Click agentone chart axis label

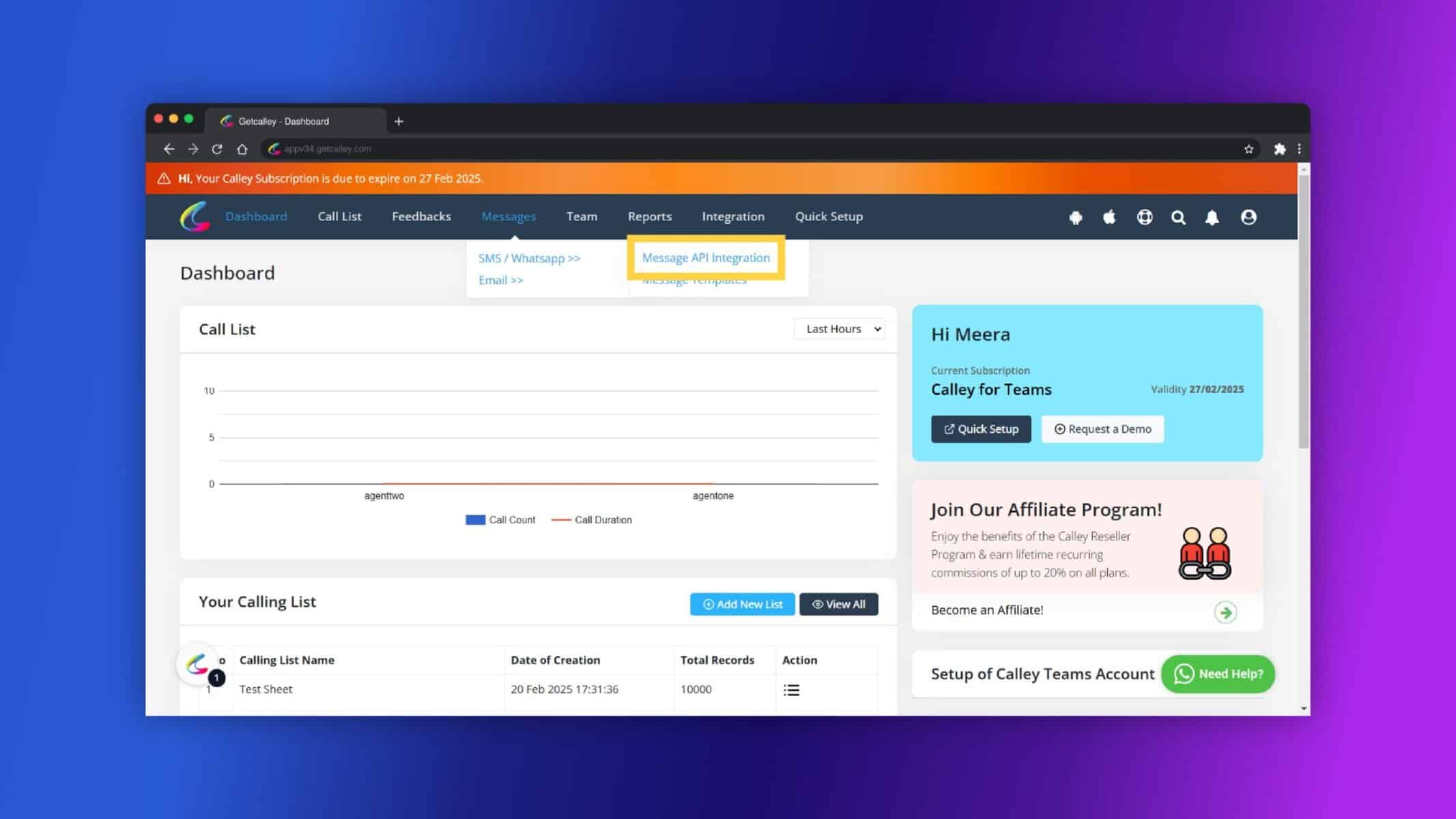point(713,496)
